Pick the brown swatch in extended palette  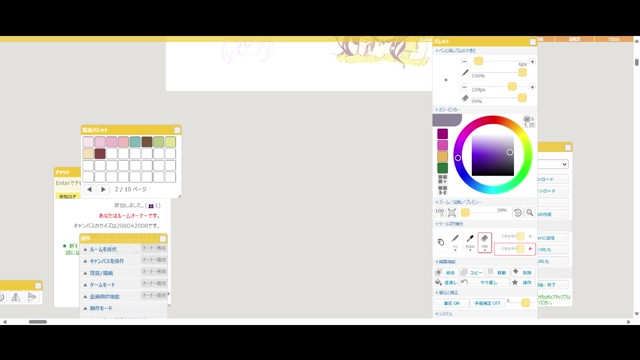click(x=147, y=142)
